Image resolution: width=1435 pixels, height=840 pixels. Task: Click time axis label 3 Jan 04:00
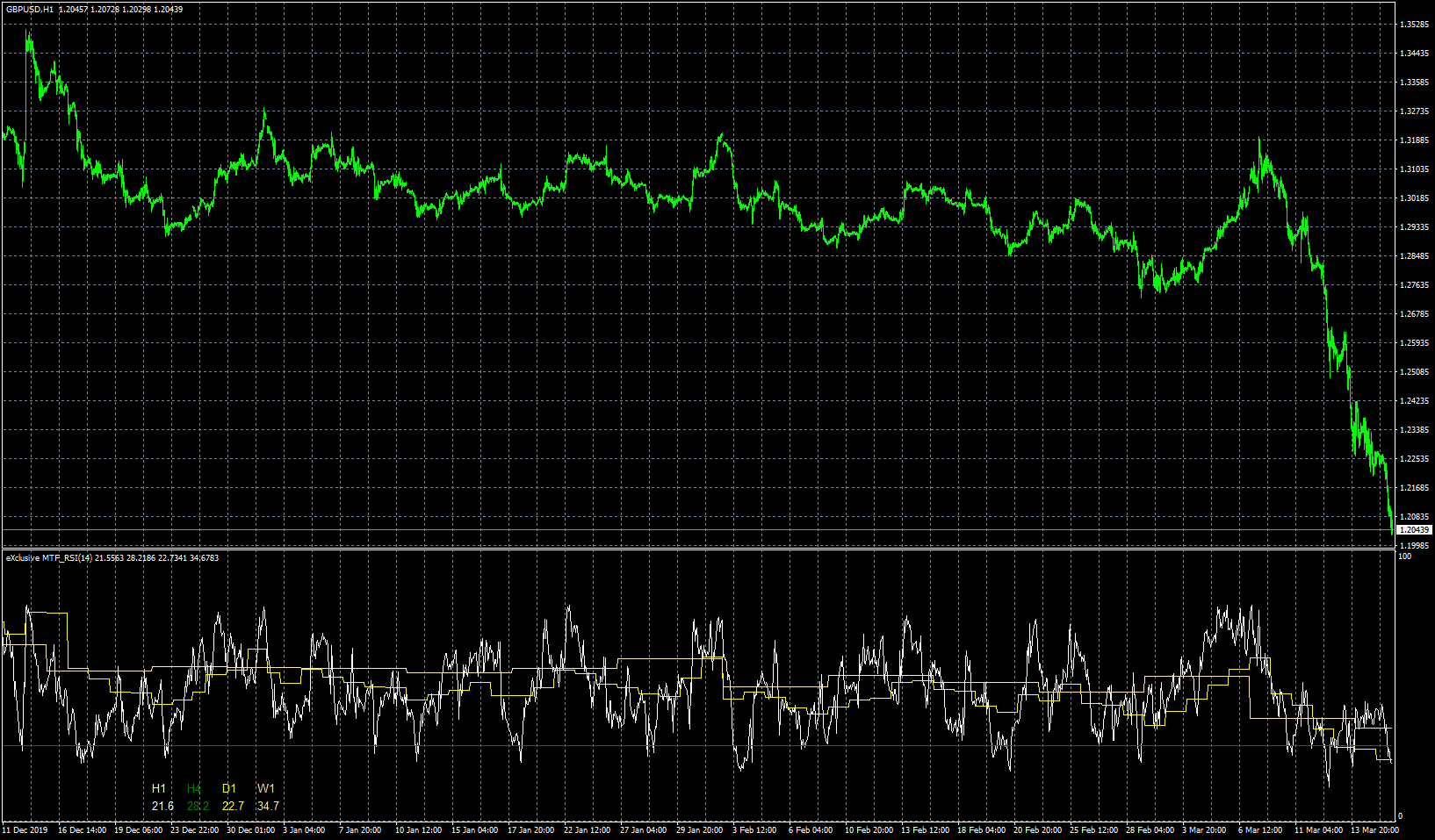point(304,829)
